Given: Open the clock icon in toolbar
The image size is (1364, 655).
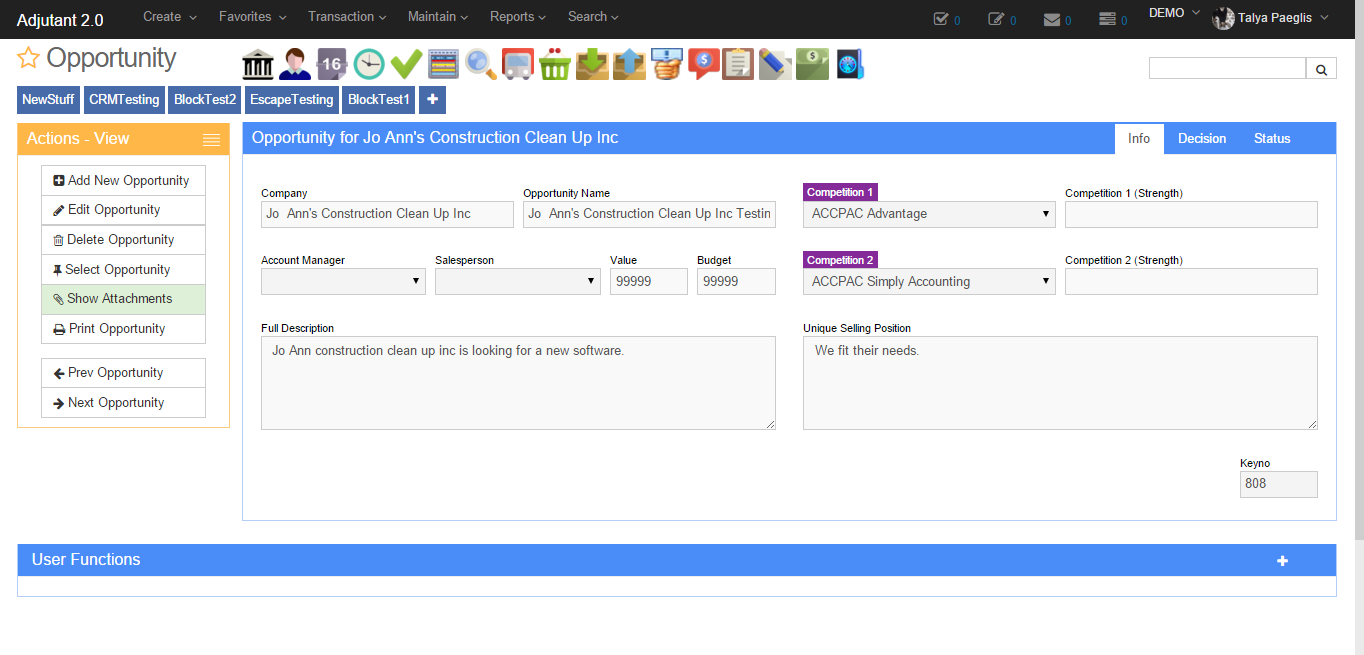Looking at the screenshot, I should 369,64.
